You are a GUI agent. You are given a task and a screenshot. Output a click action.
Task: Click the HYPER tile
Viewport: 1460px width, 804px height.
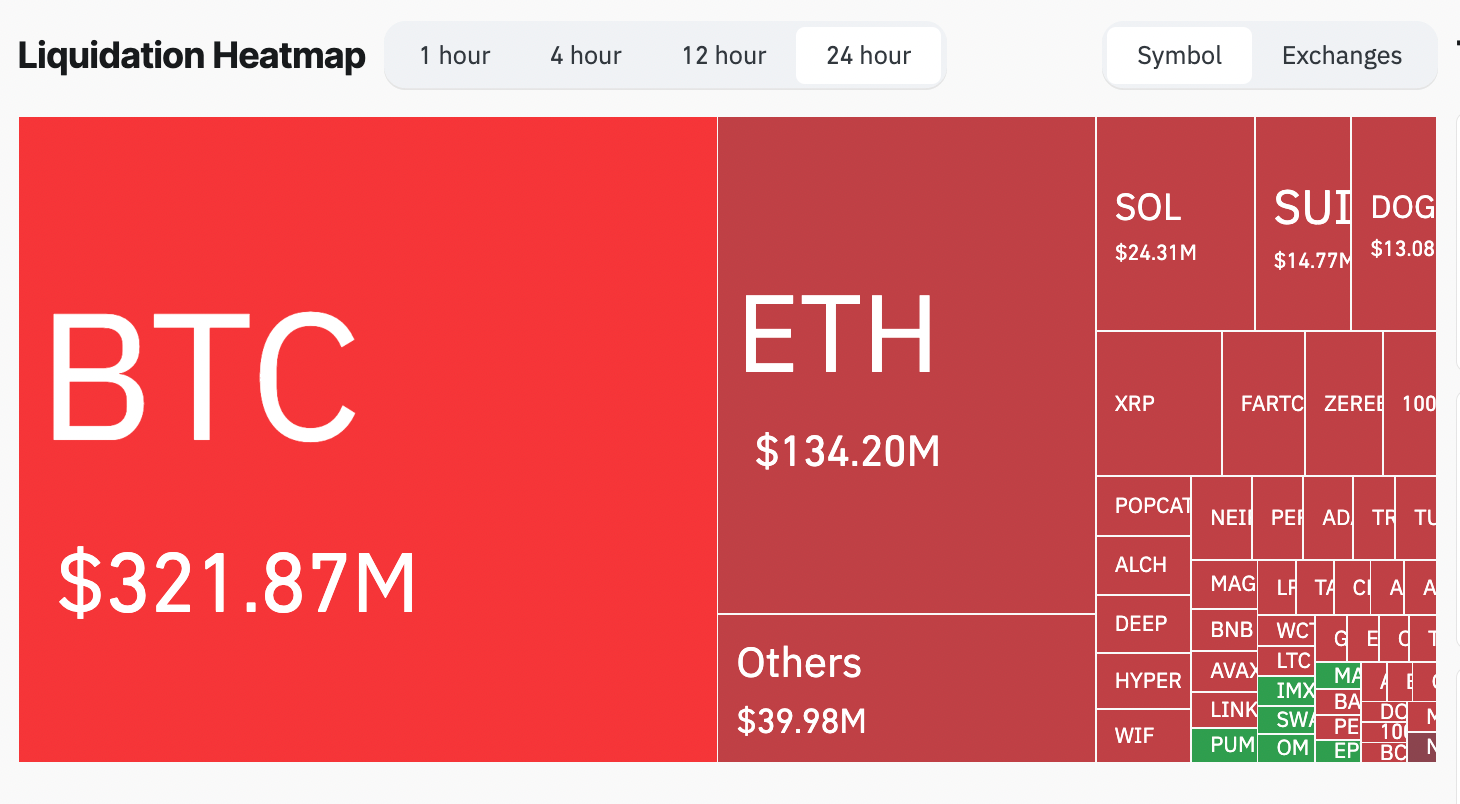(1143, 681)
